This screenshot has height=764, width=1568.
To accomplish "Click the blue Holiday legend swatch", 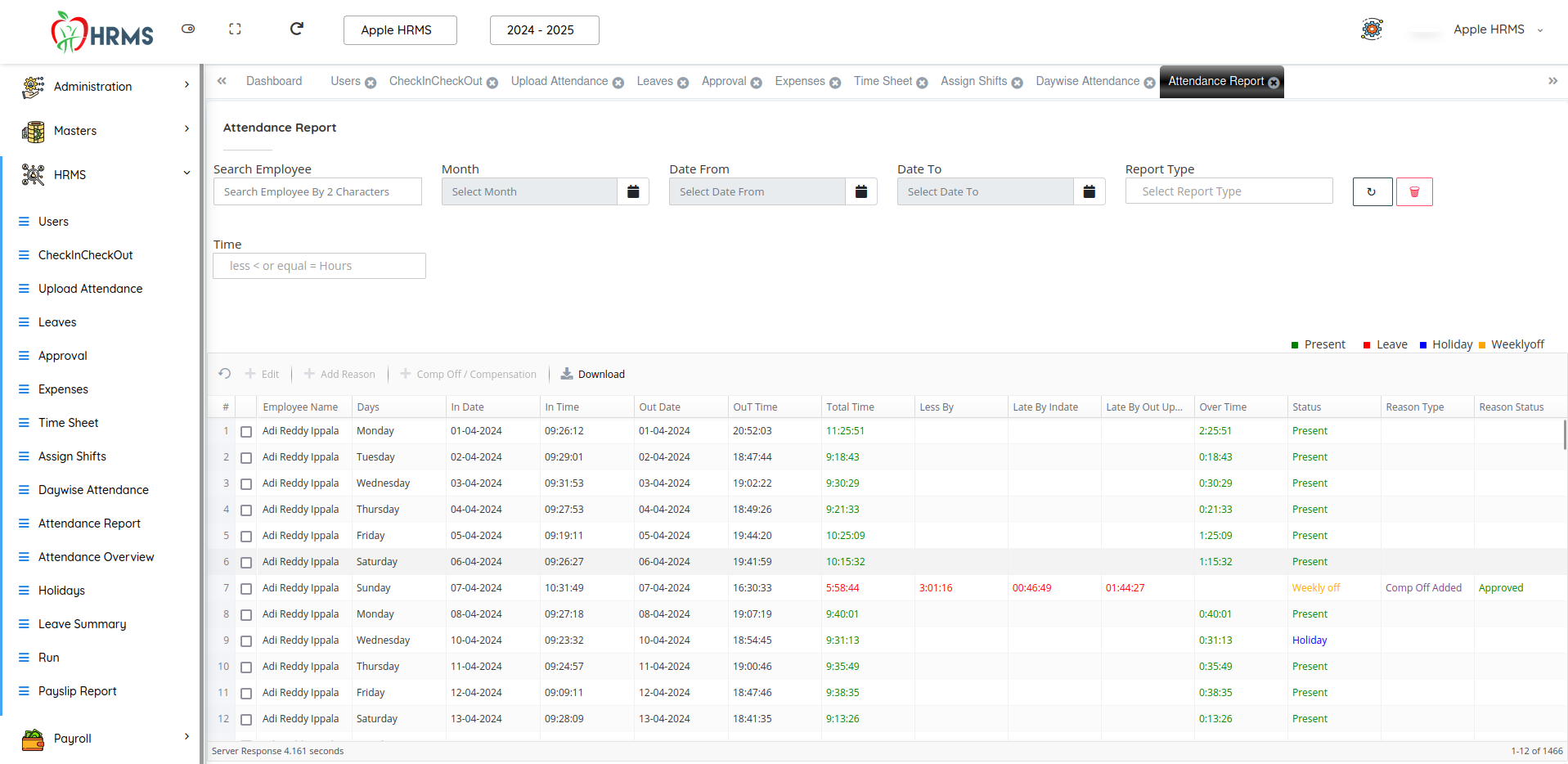I will point(1423,345).
